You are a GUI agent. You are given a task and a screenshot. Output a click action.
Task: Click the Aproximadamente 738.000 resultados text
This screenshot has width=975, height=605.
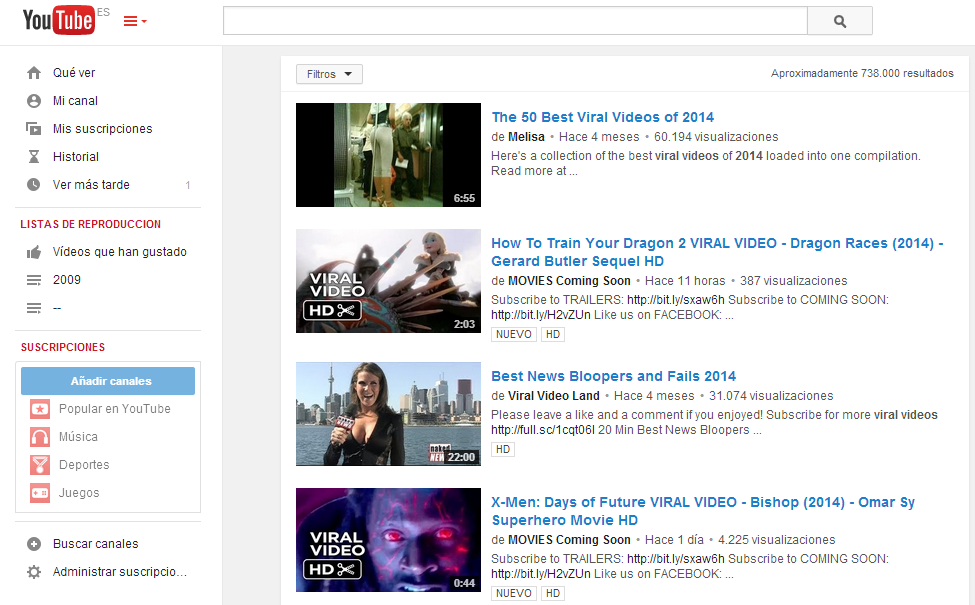click(862, 73)
